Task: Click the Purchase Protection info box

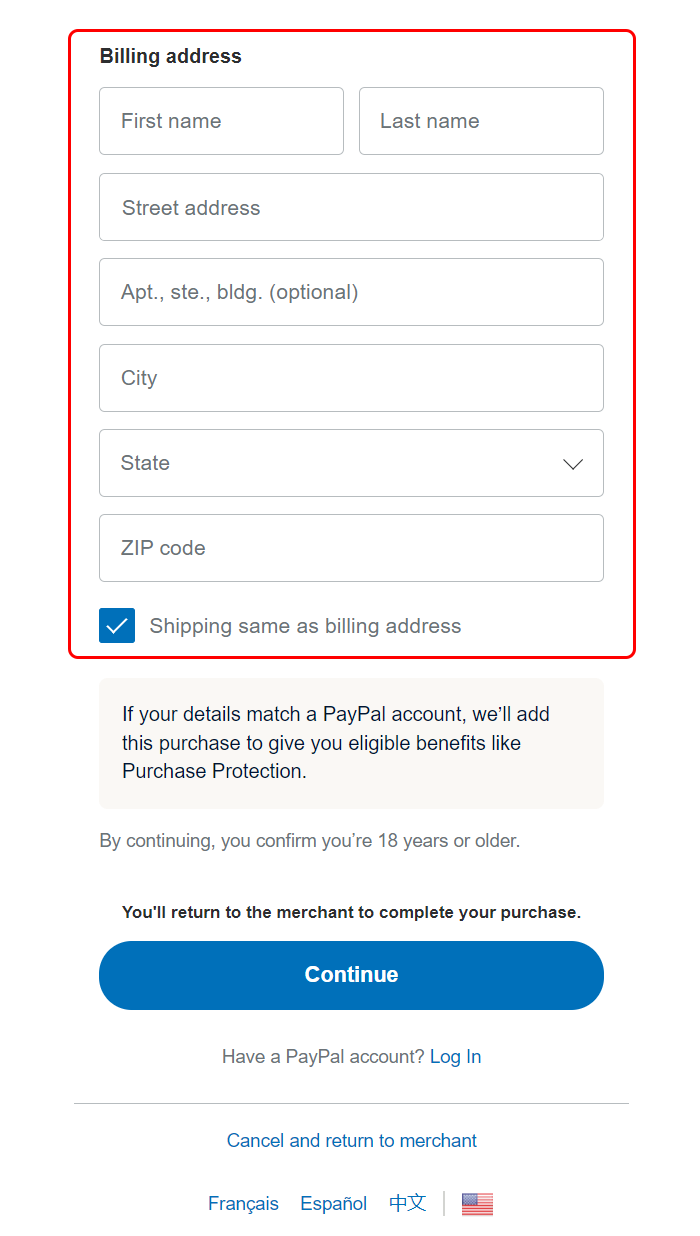Action: click(351, 743)
